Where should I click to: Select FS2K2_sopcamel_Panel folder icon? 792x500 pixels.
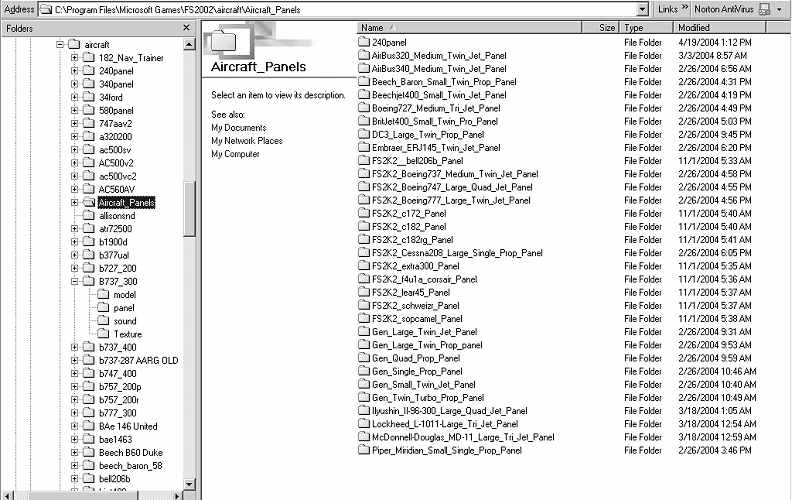tap(364, 318)
